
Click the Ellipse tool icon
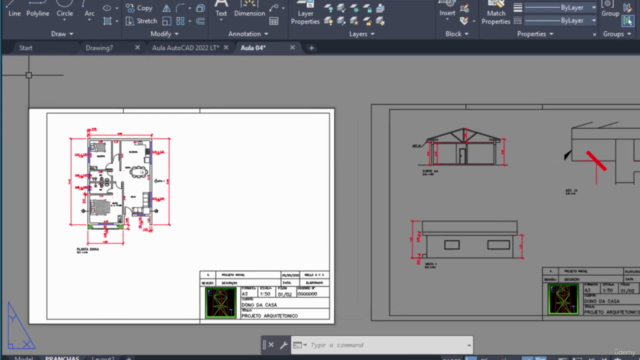click(107, 8)
